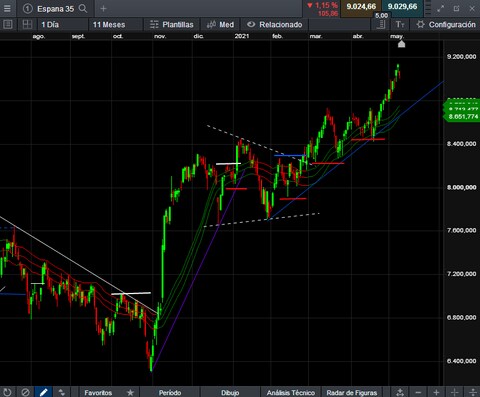Viewport: 480px width, 397px height.
Task: Click the clear drawings circle-slash icon
Action: point(26,392)
